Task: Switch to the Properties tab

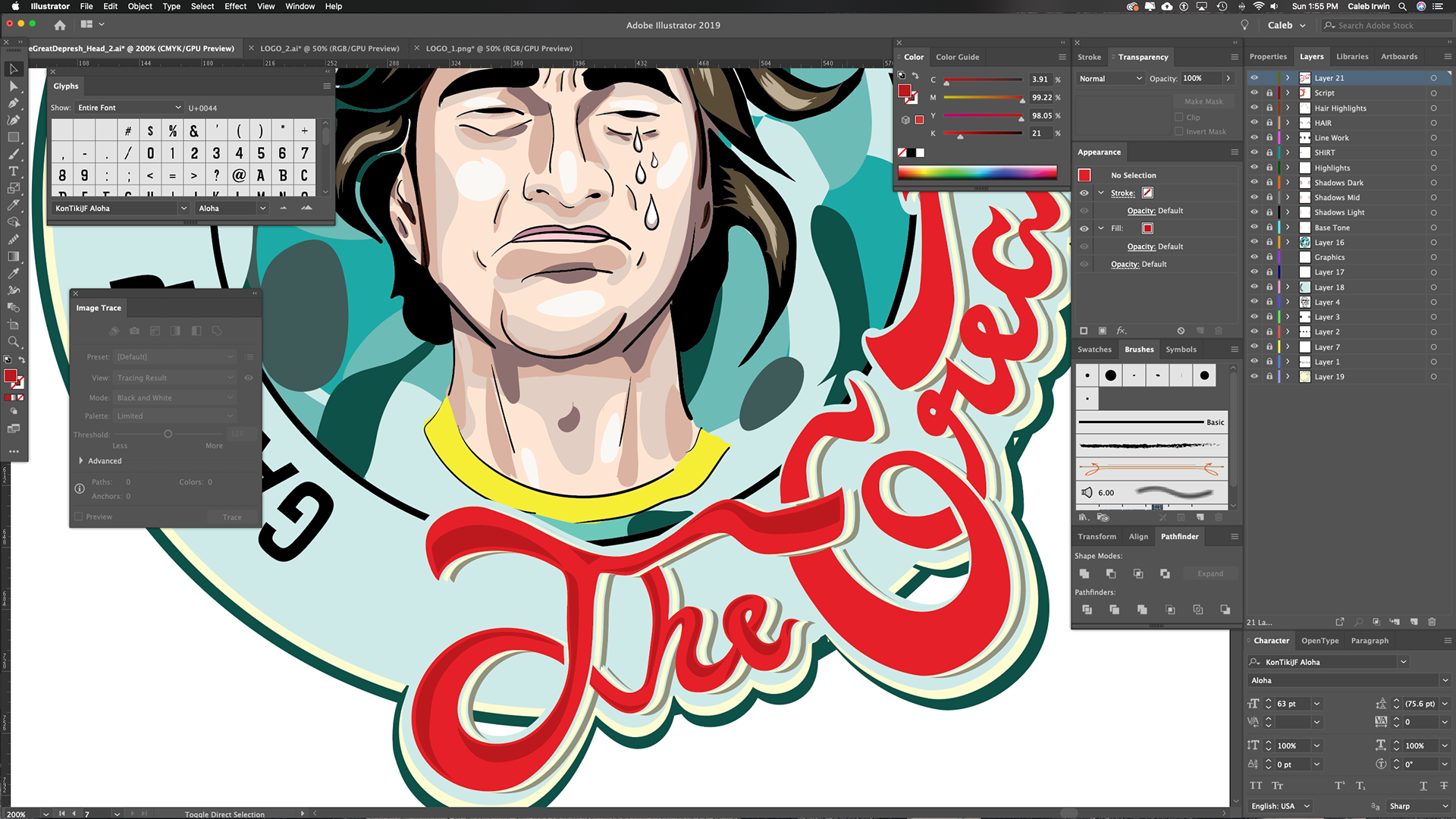Action: point(1268,57)
